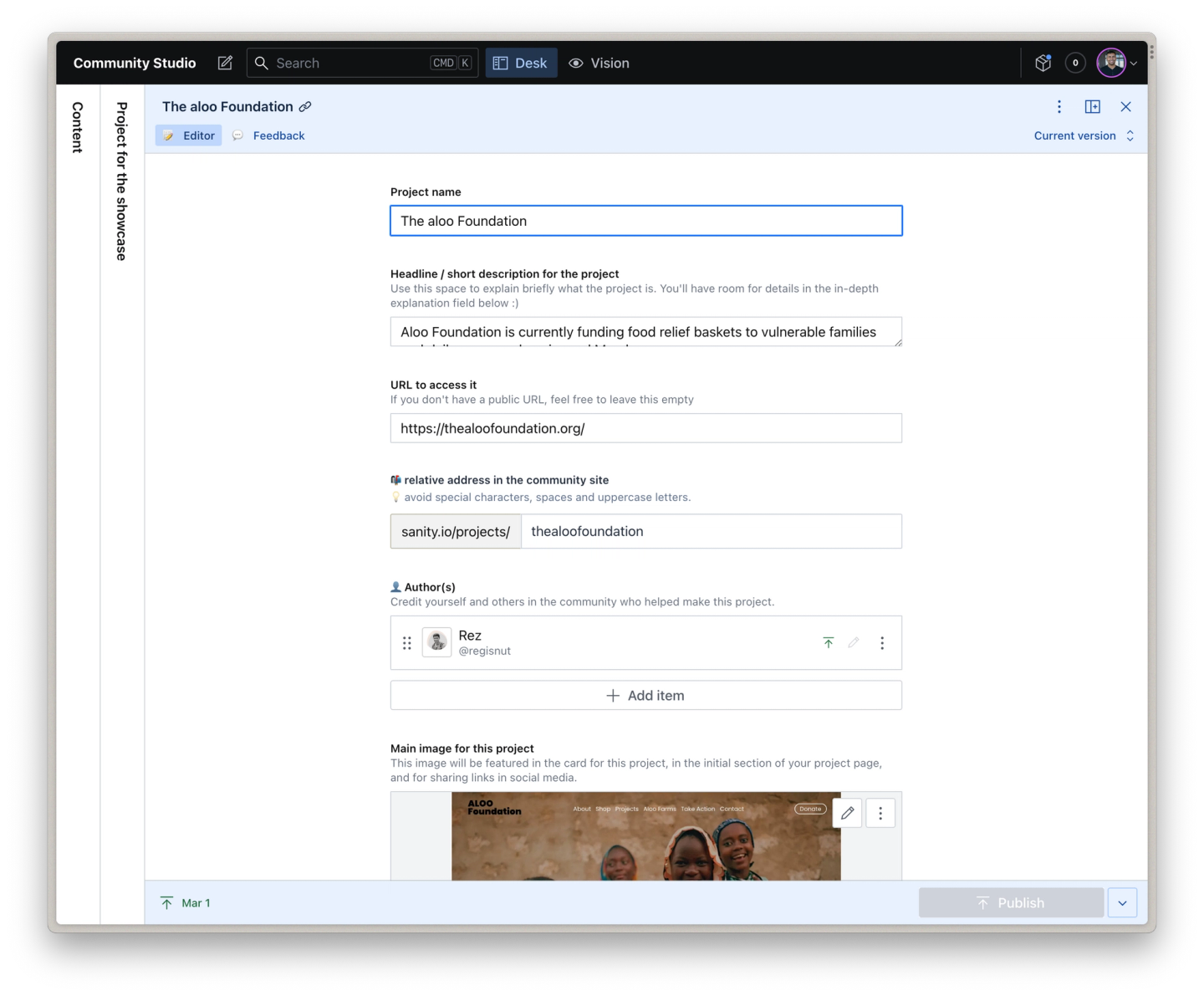The height and width of the screenshot is (996, 1204).
Task: Switch to the Vision tab
Action: click(599, 63)
